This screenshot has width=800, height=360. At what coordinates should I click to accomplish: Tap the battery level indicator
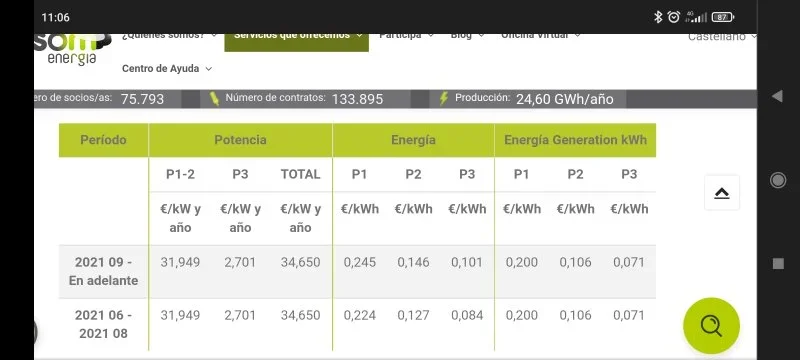tap(722, 17)
